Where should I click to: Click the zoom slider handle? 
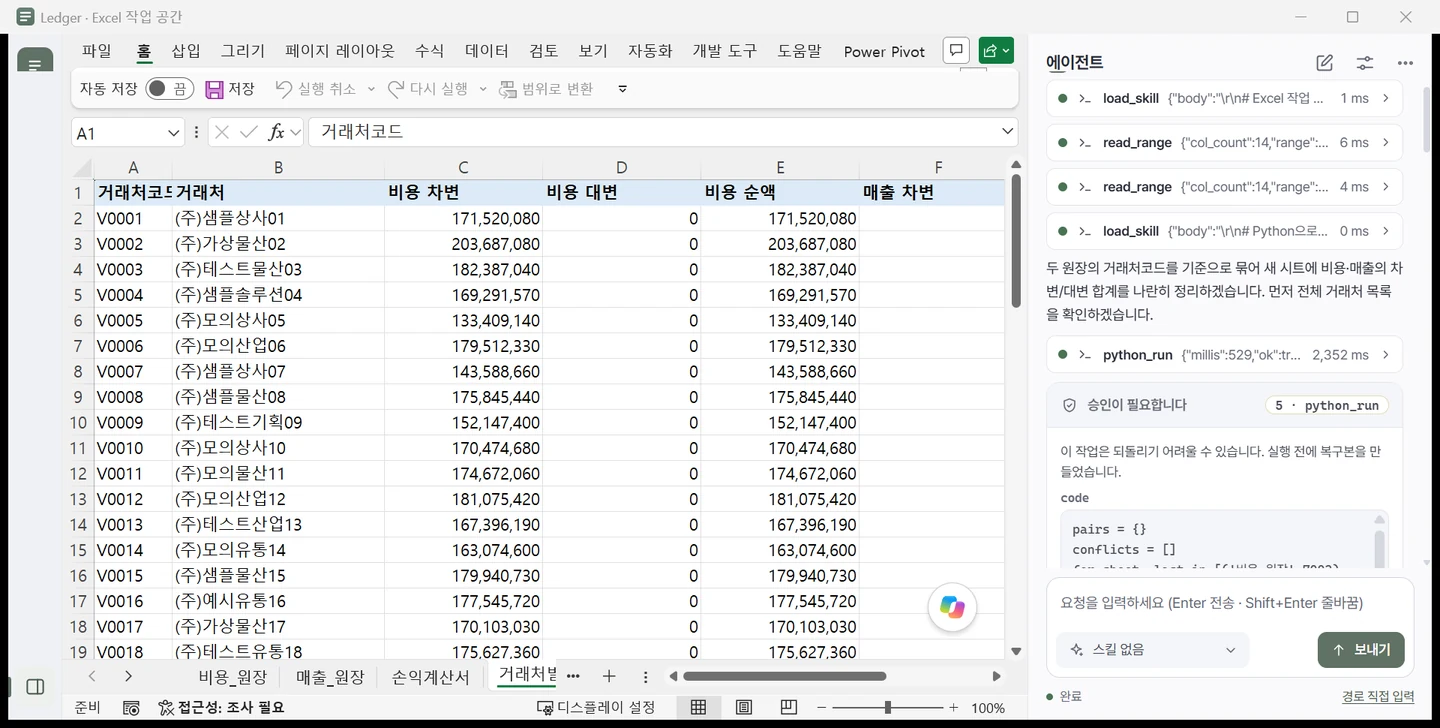click(888, 708)
